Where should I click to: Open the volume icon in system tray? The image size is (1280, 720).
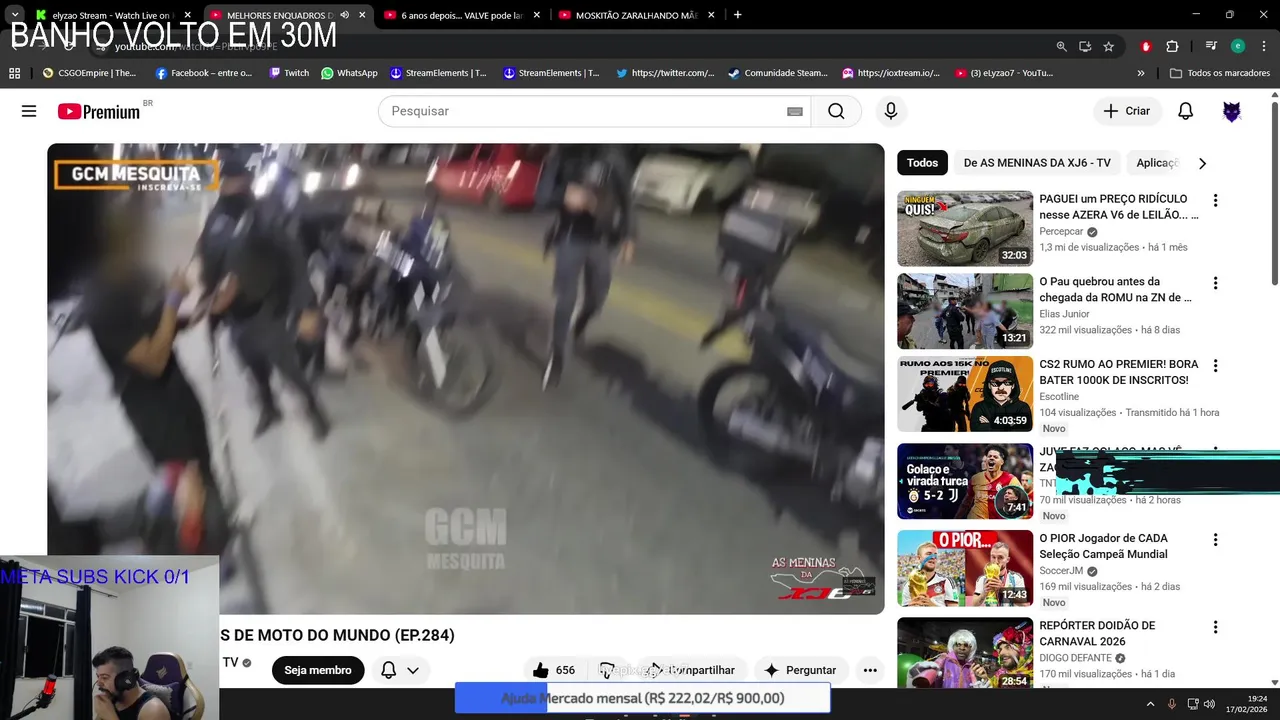point(1208,704)
